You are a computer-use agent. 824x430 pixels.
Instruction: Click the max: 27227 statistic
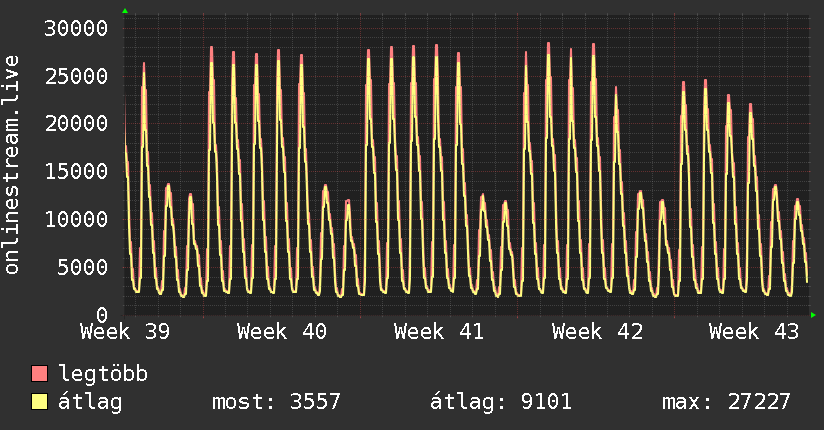(x=726, y=402)
